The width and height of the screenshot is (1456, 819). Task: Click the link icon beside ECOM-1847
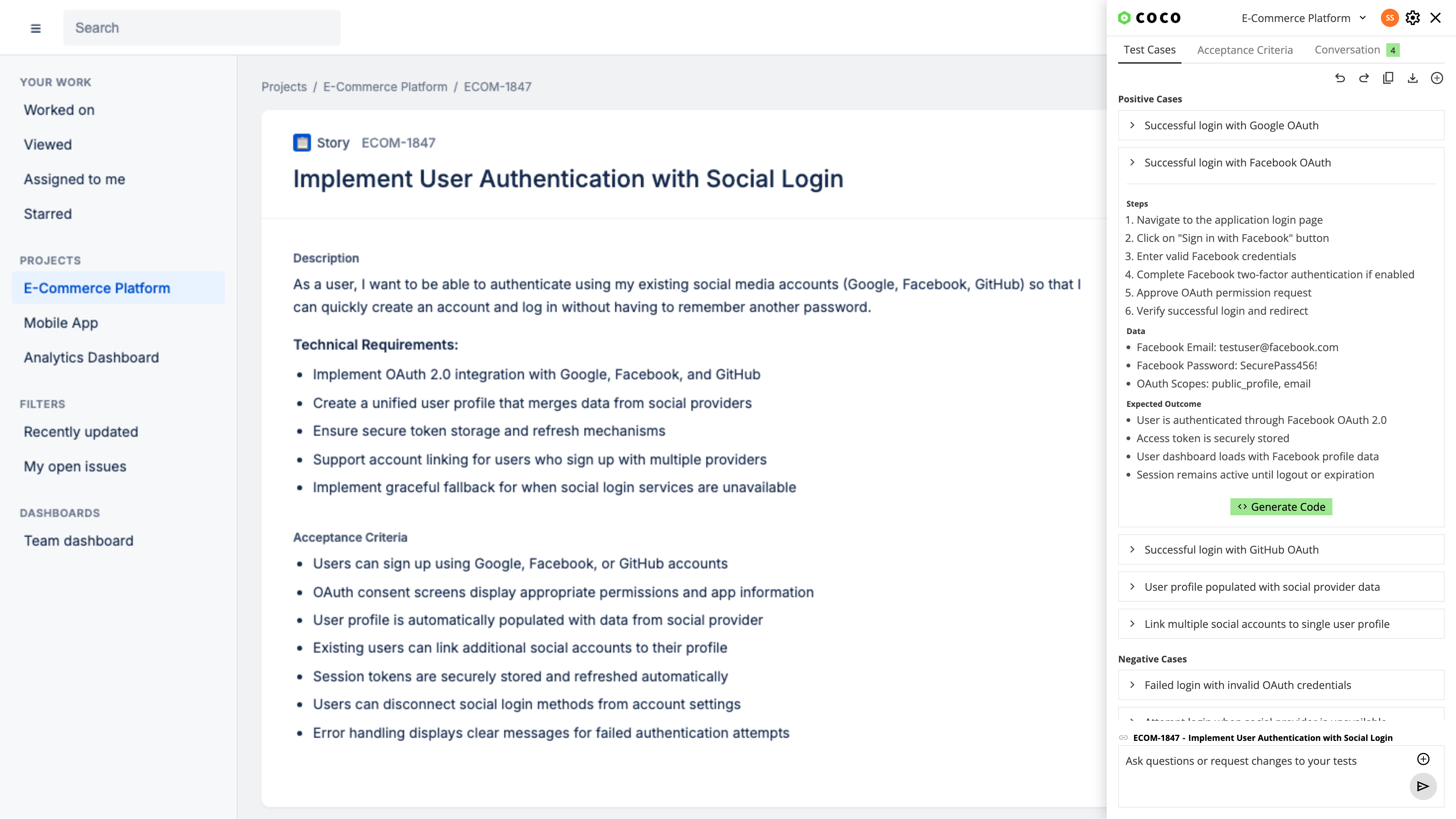pos(1123,737)
